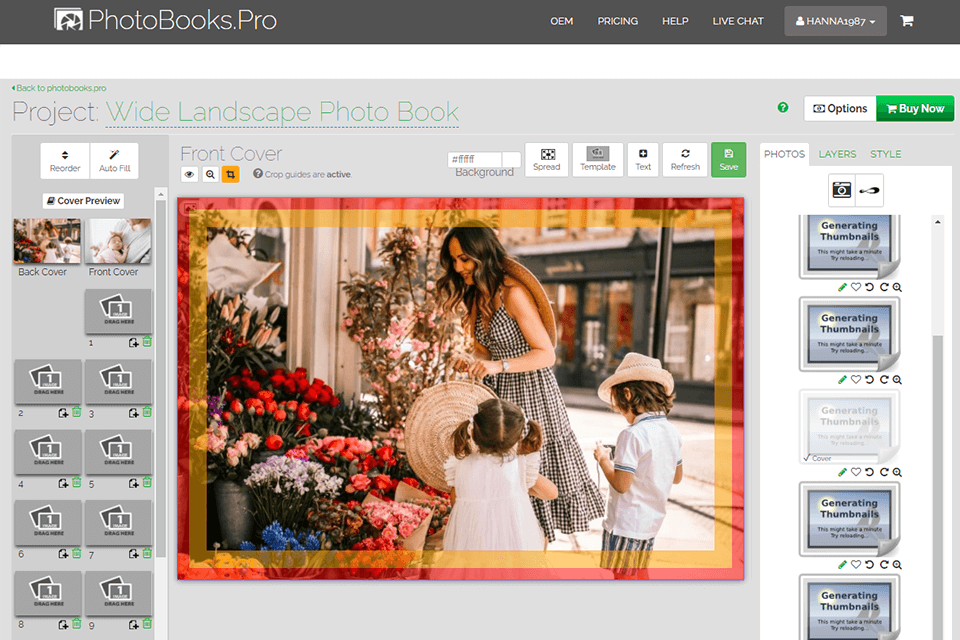The width and height of the screenshot is (960, 640).
Task: Zoom into the first photo thumbnail
Action: point(897,287)
